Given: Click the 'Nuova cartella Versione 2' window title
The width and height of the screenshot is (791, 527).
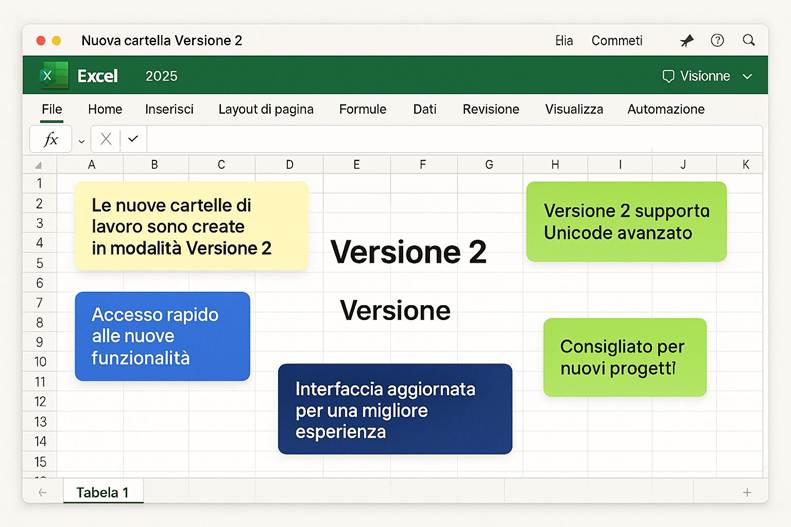Looking at the screenshot, I should tap(162, 40).
